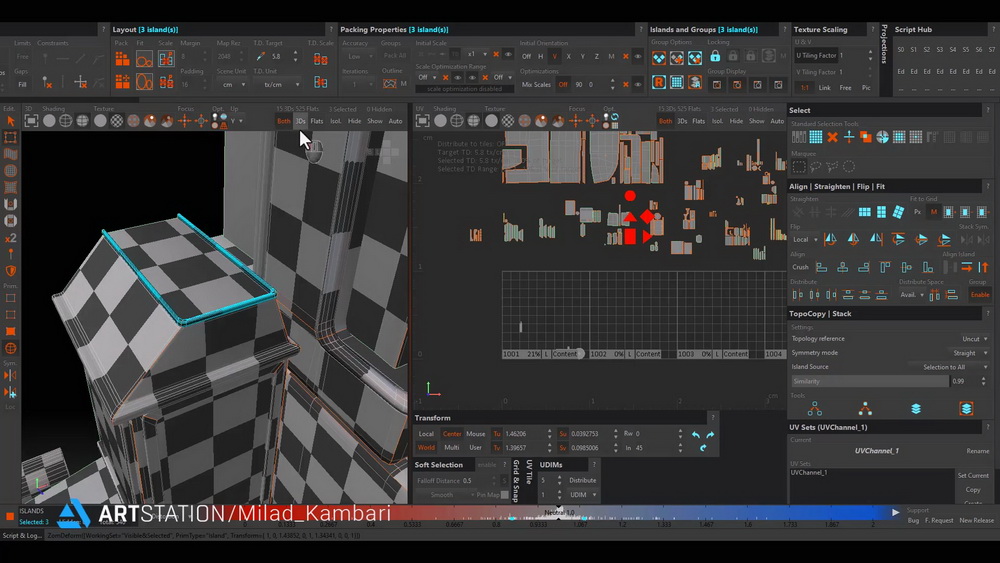Click the cyan lock icon in Locking
The width and height of the screenshot is (1000, 563).
(x=715, y=57)
